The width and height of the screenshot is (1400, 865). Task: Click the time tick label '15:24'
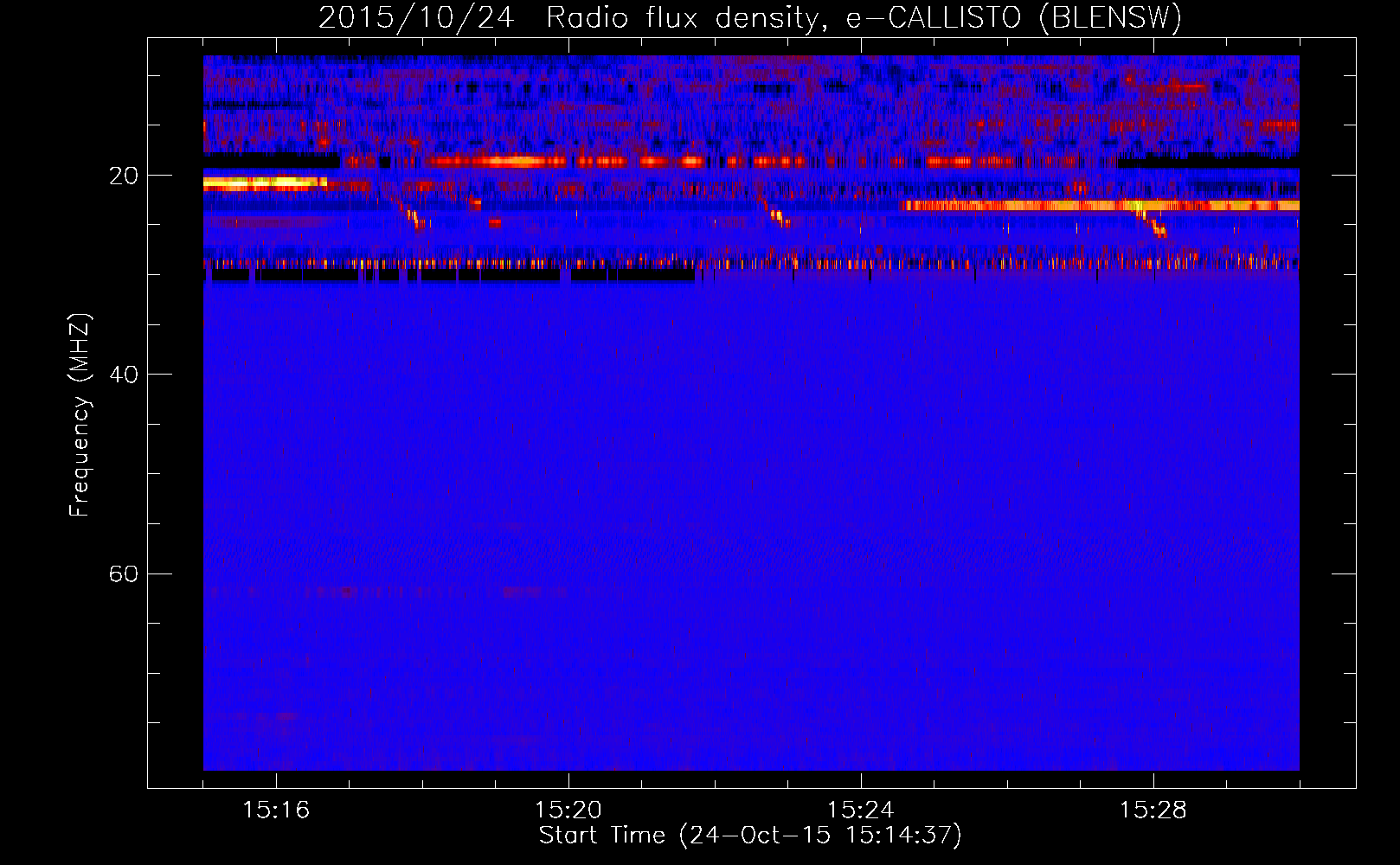pos(861,811)
